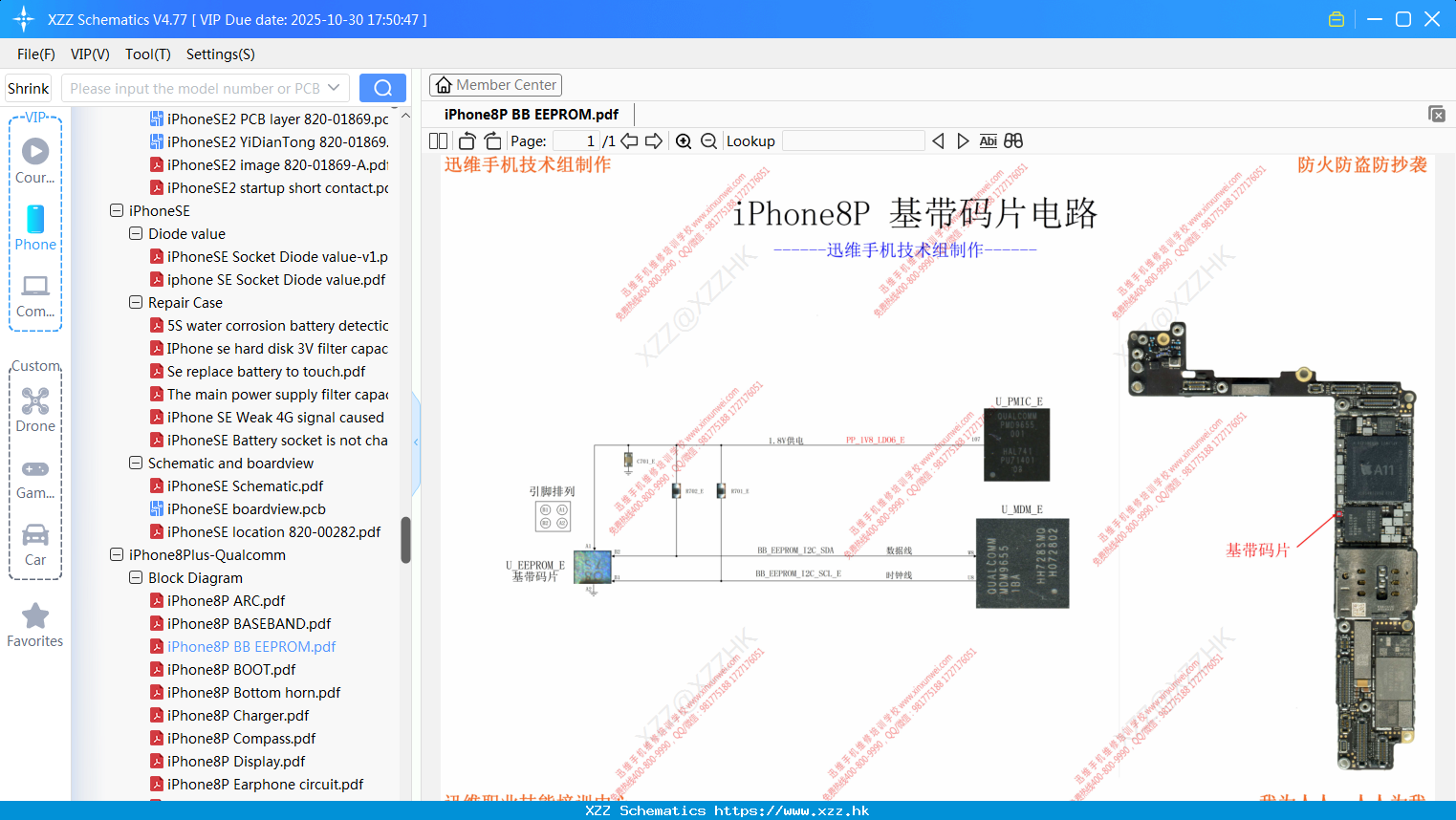The image size is (1456, 820).
Task: Rotate page clockwise
Action: (x=492, y=140)
